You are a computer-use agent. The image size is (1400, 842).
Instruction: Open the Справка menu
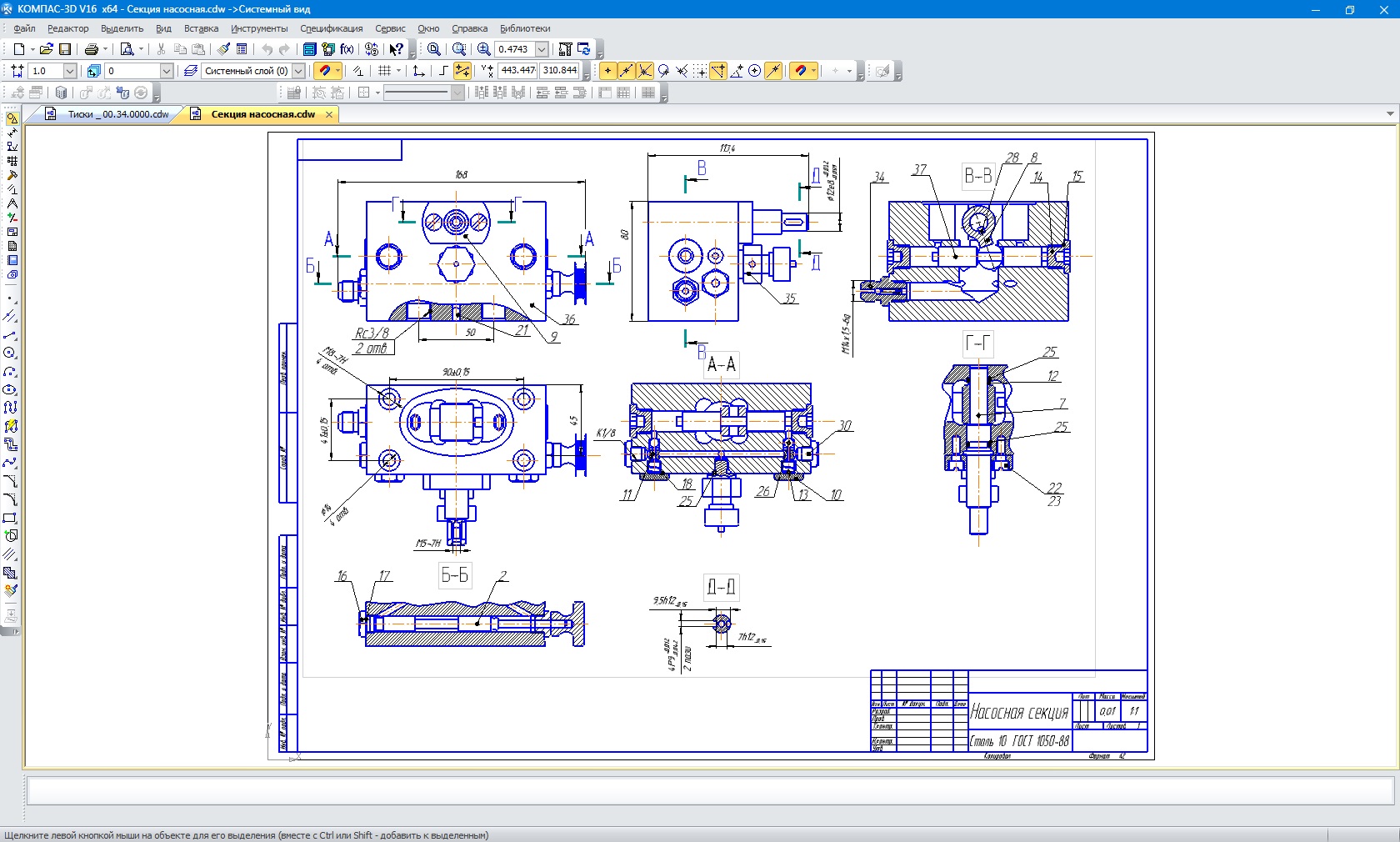pyautogui.click(x=469, y=28)
